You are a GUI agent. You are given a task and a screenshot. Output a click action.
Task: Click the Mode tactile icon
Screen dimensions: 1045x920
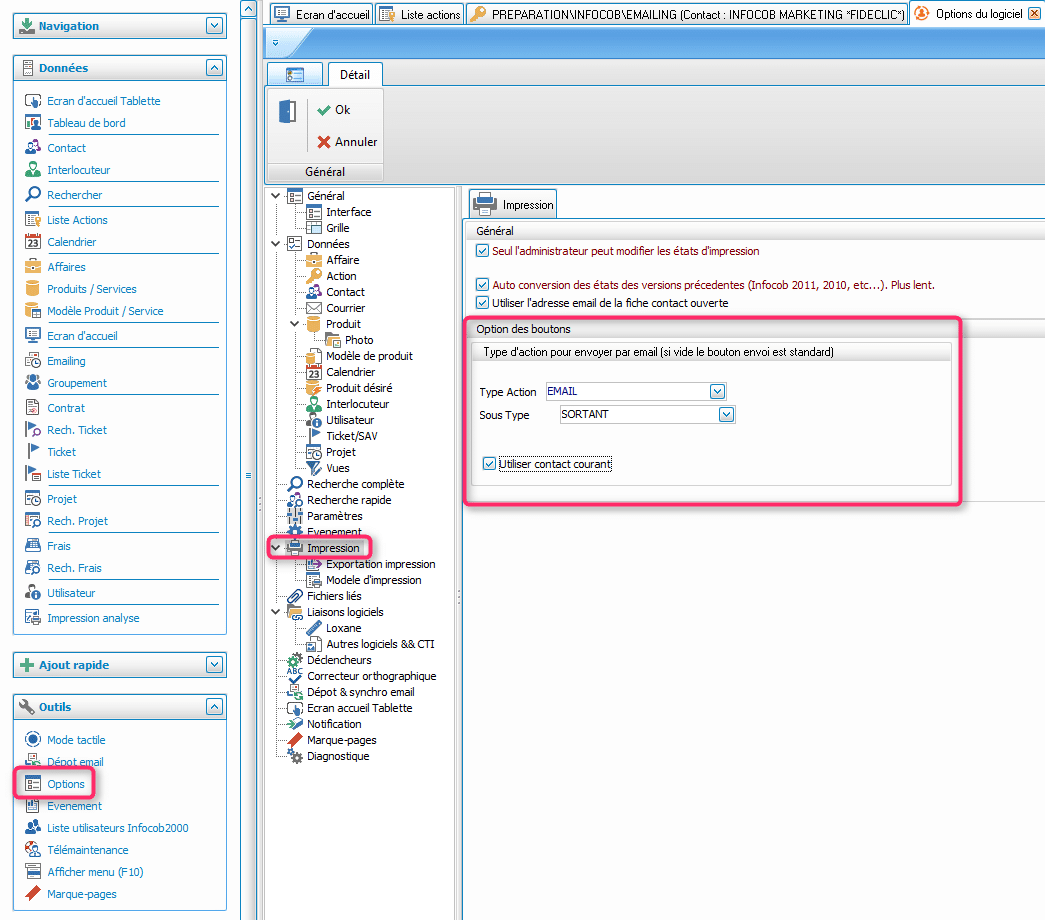pos(32,740)
